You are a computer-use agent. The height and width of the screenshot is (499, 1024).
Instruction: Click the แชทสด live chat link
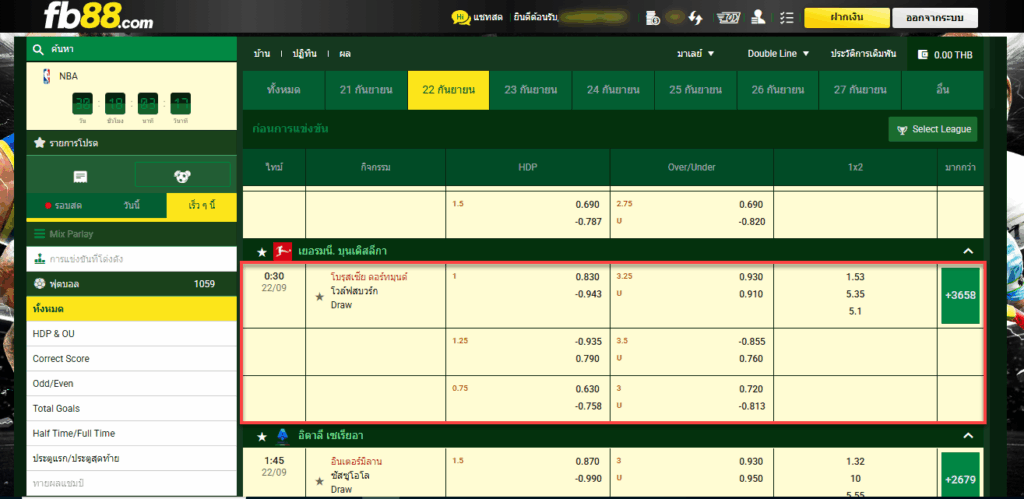tap(488, 18)
